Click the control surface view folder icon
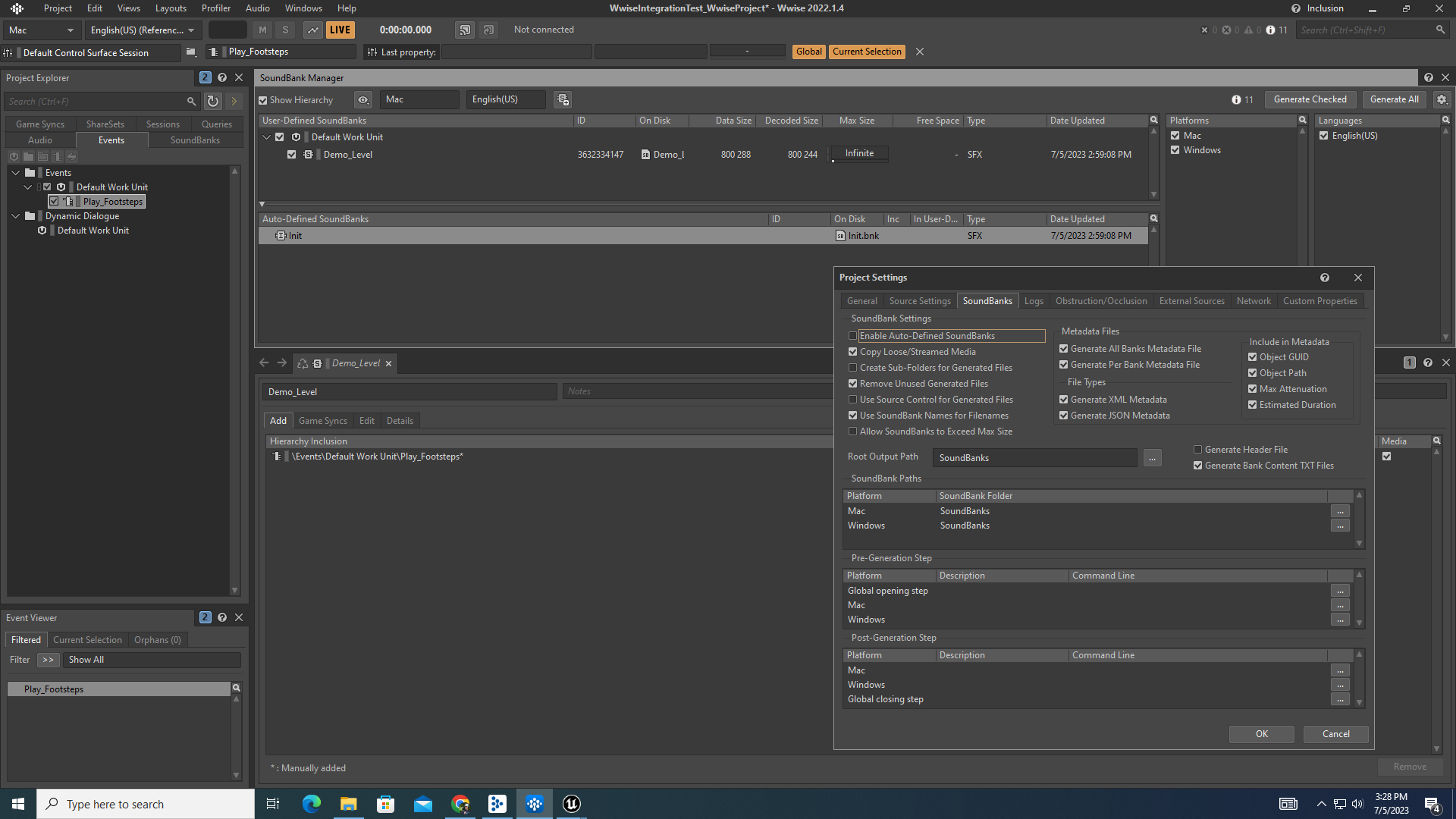Image resolution: width=1456 pixels, height=819 pixels. 191,52
